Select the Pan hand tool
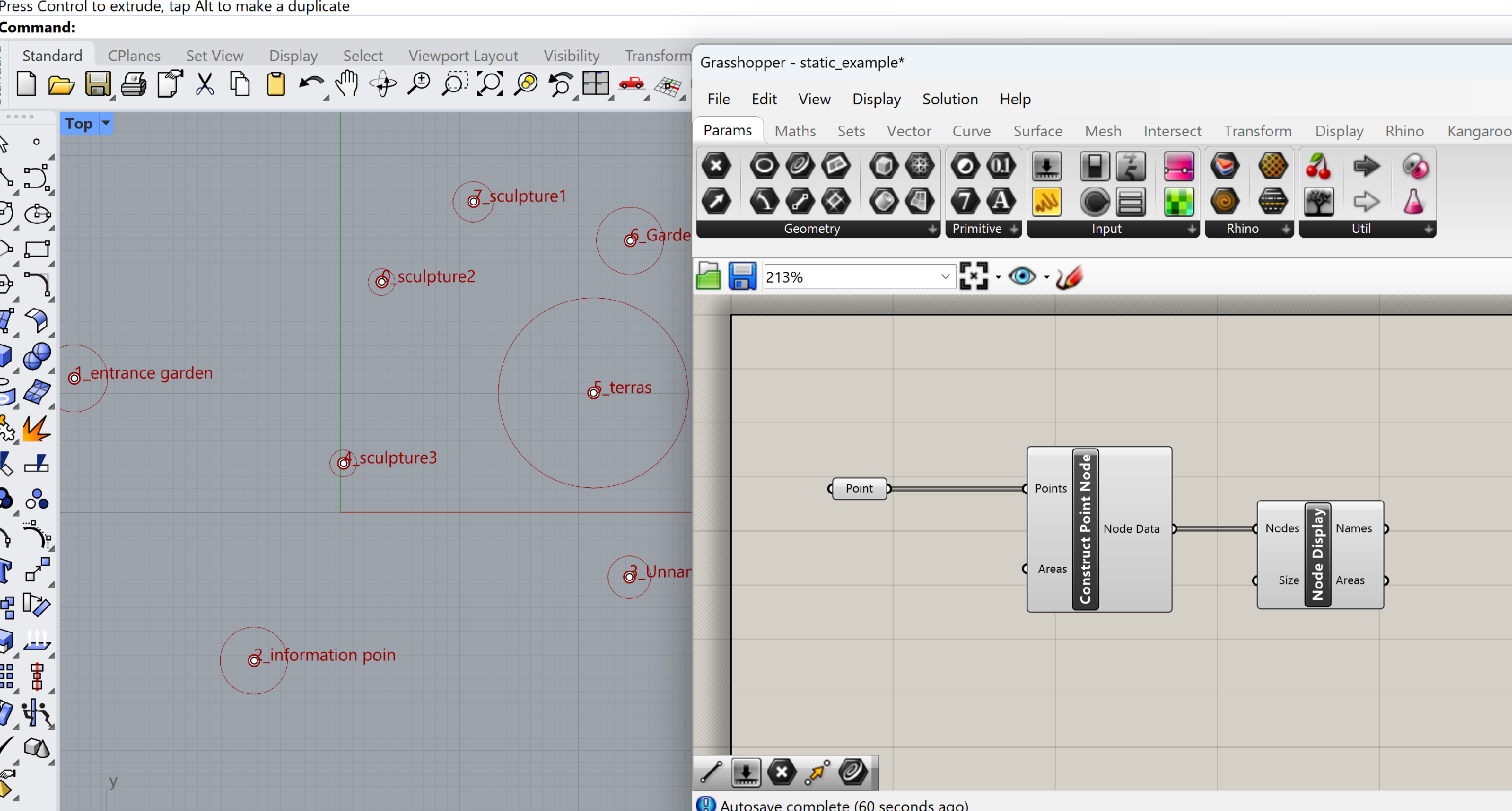Screen dimensions: 1512x811 [347, 84]
